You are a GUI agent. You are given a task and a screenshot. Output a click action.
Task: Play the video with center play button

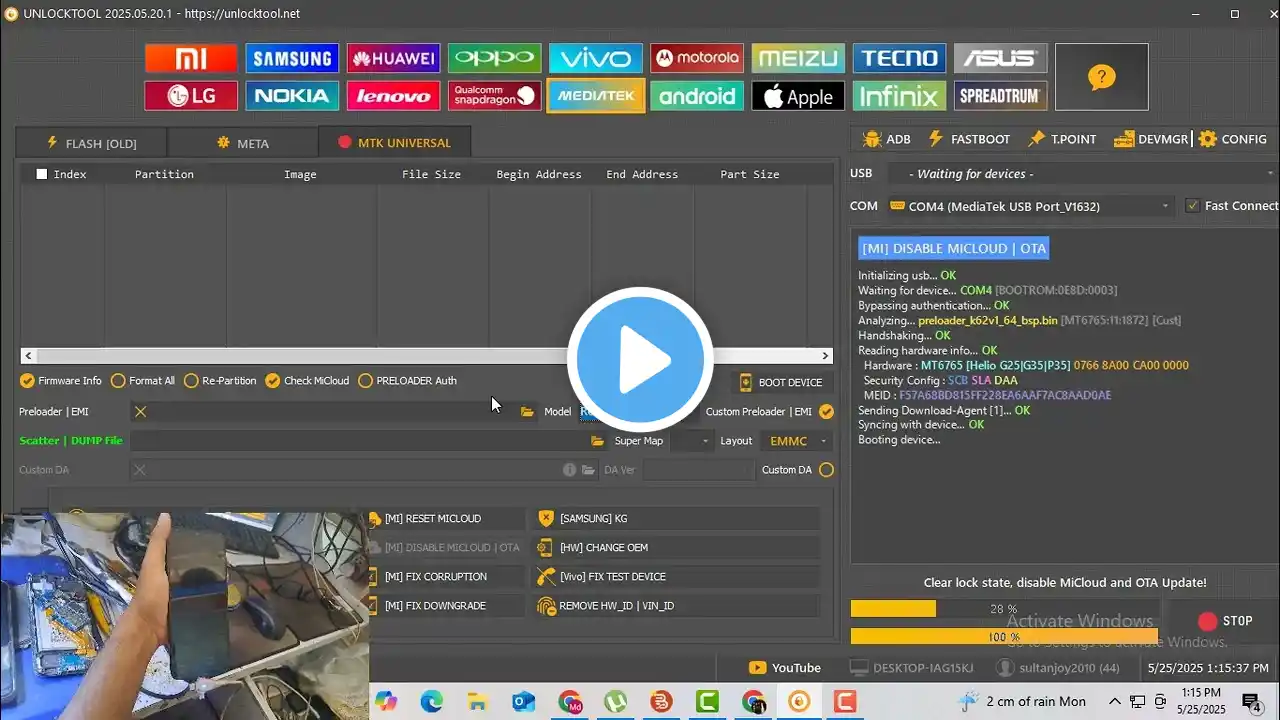pyautogui.click(x=640, y=360)
